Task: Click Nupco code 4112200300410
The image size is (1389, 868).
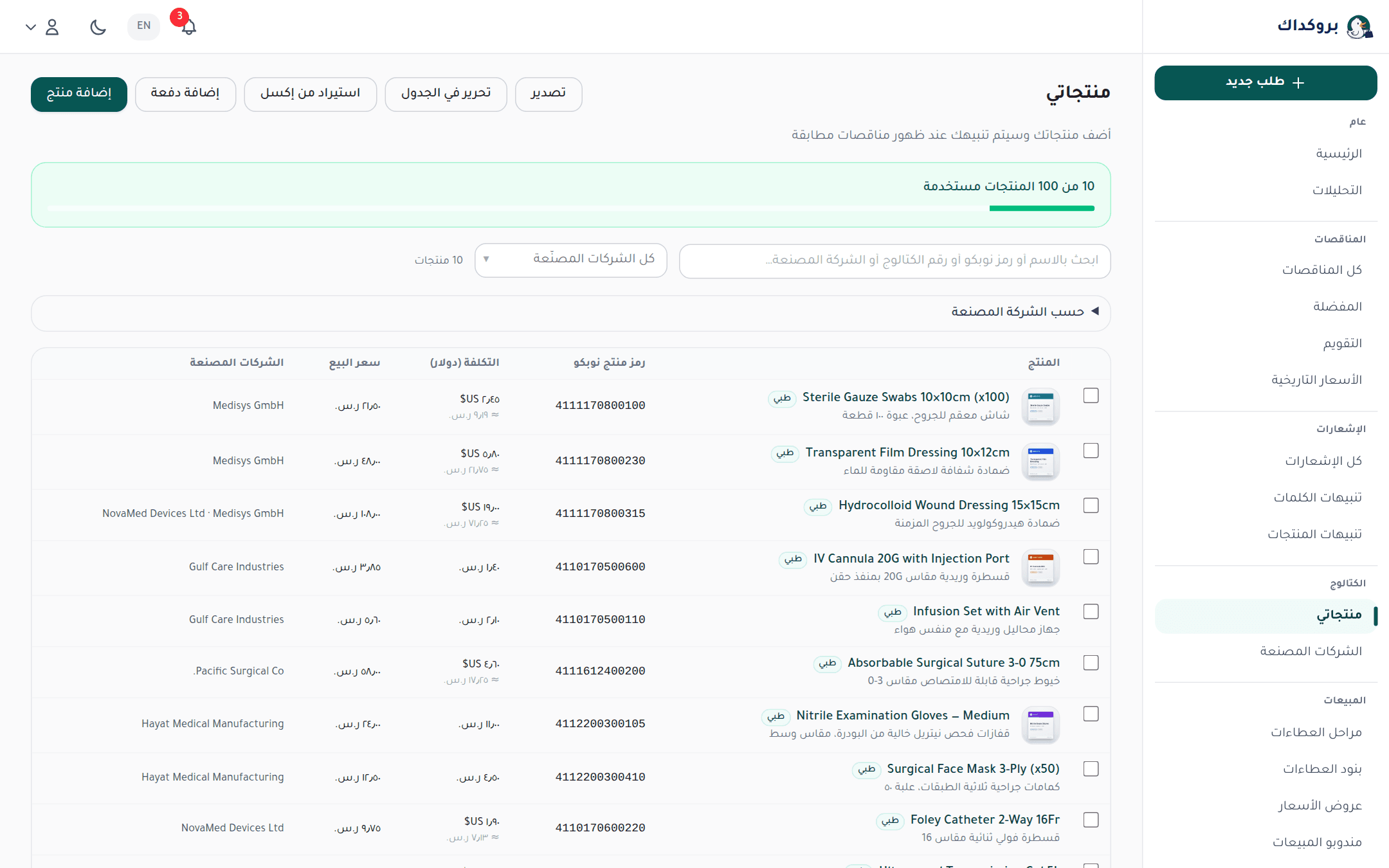Action: pyautogui.click(x=600, y=777)
